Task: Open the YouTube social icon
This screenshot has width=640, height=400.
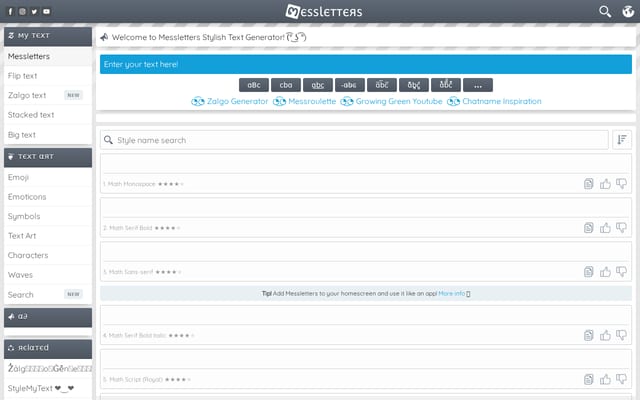Action: (47, 11)
